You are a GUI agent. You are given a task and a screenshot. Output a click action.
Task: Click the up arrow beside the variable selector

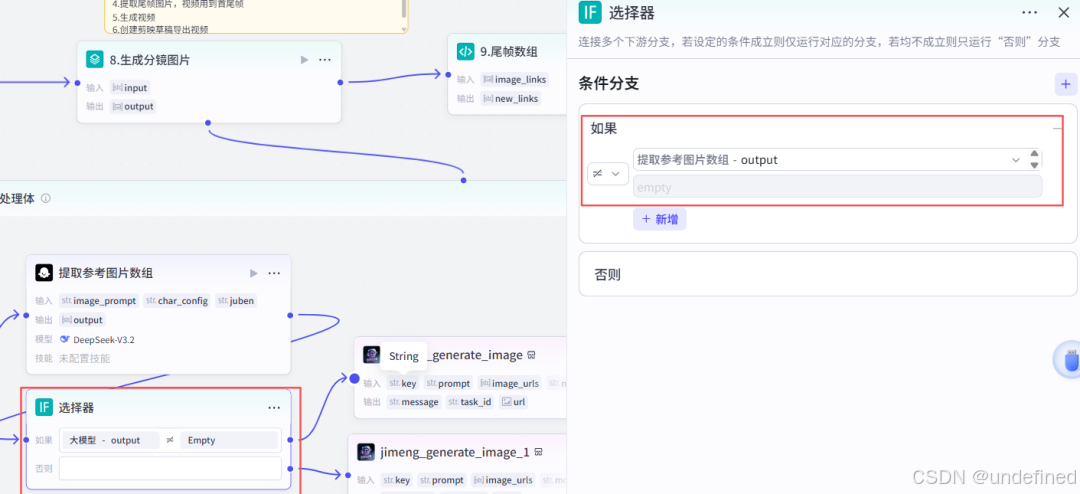tap(1034, 154)
